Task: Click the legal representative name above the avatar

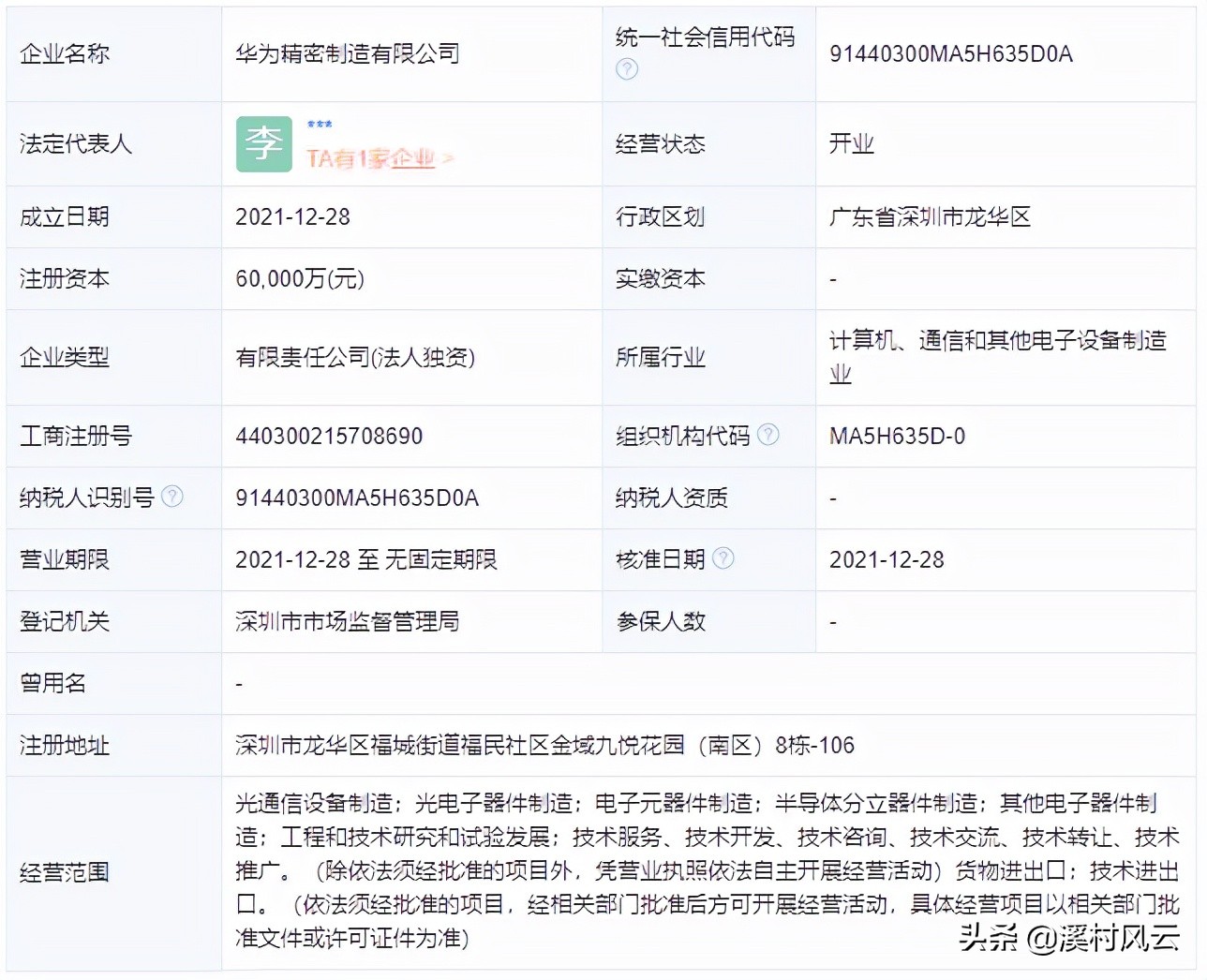Action: tap(318, 122)
